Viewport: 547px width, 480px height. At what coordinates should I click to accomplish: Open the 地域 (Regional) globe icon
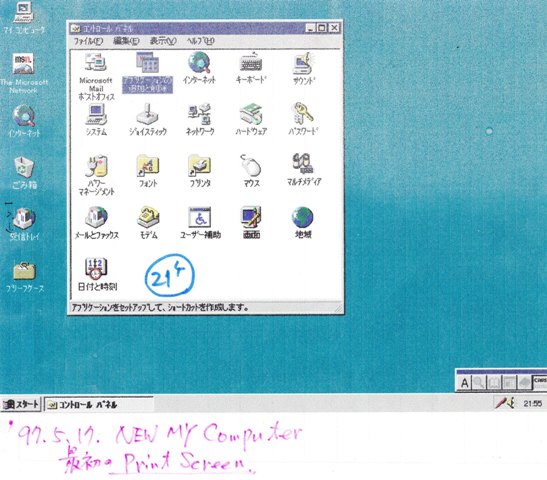tap(302, 217)
